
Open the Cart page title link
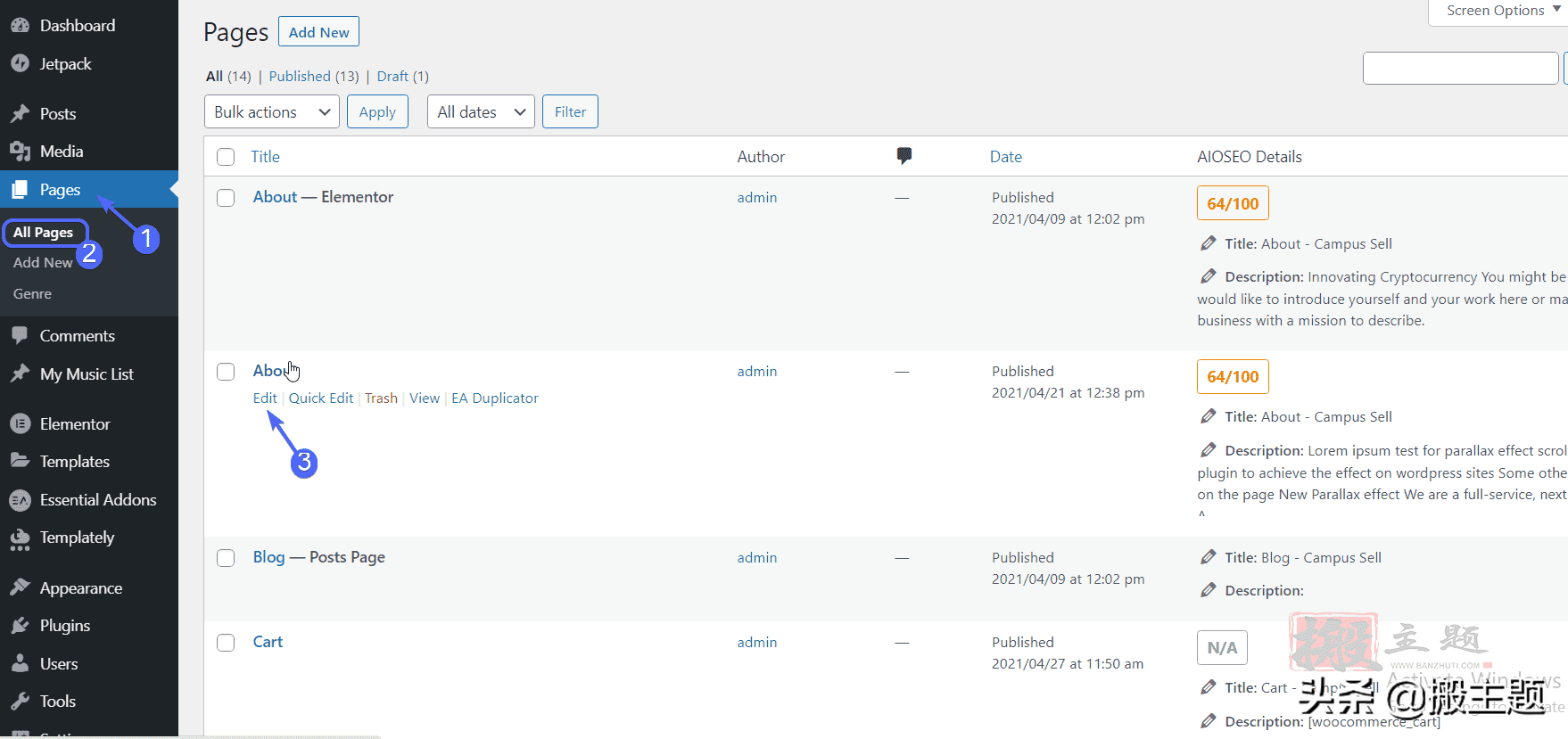(268, 642)
